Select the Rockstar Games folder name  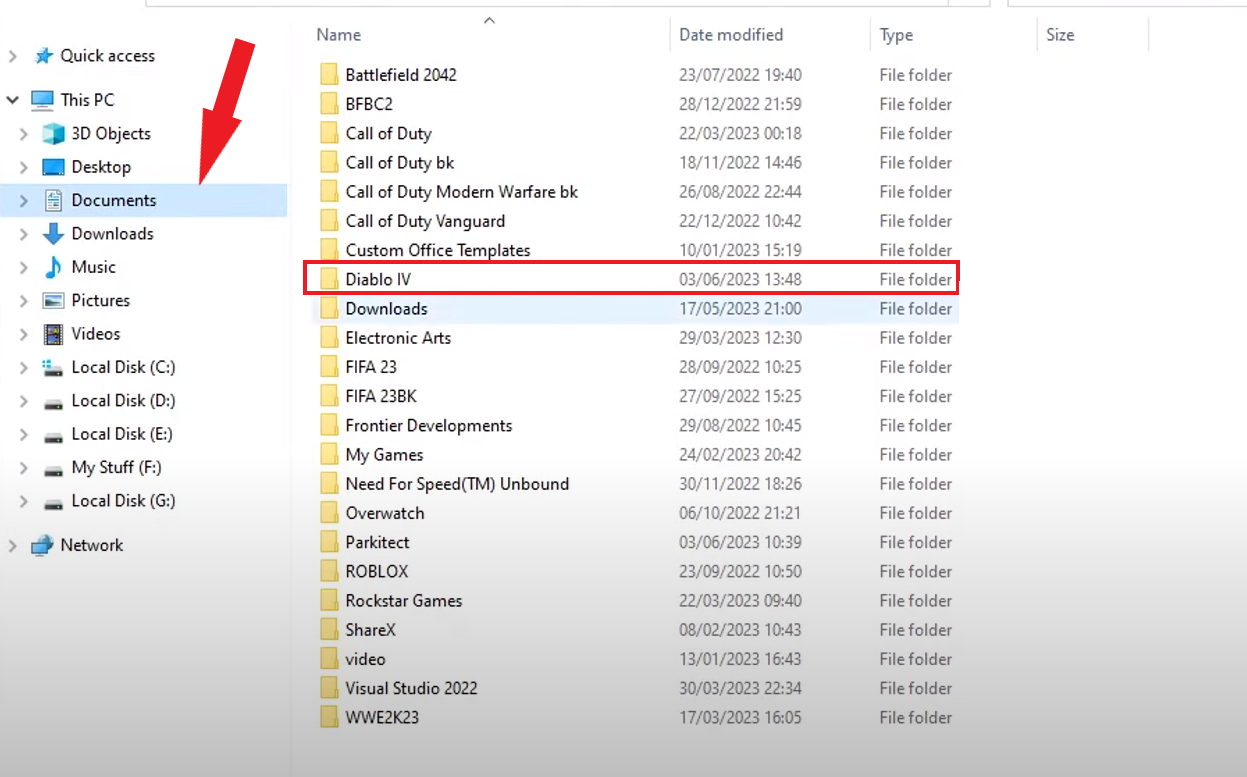(404, 601)
